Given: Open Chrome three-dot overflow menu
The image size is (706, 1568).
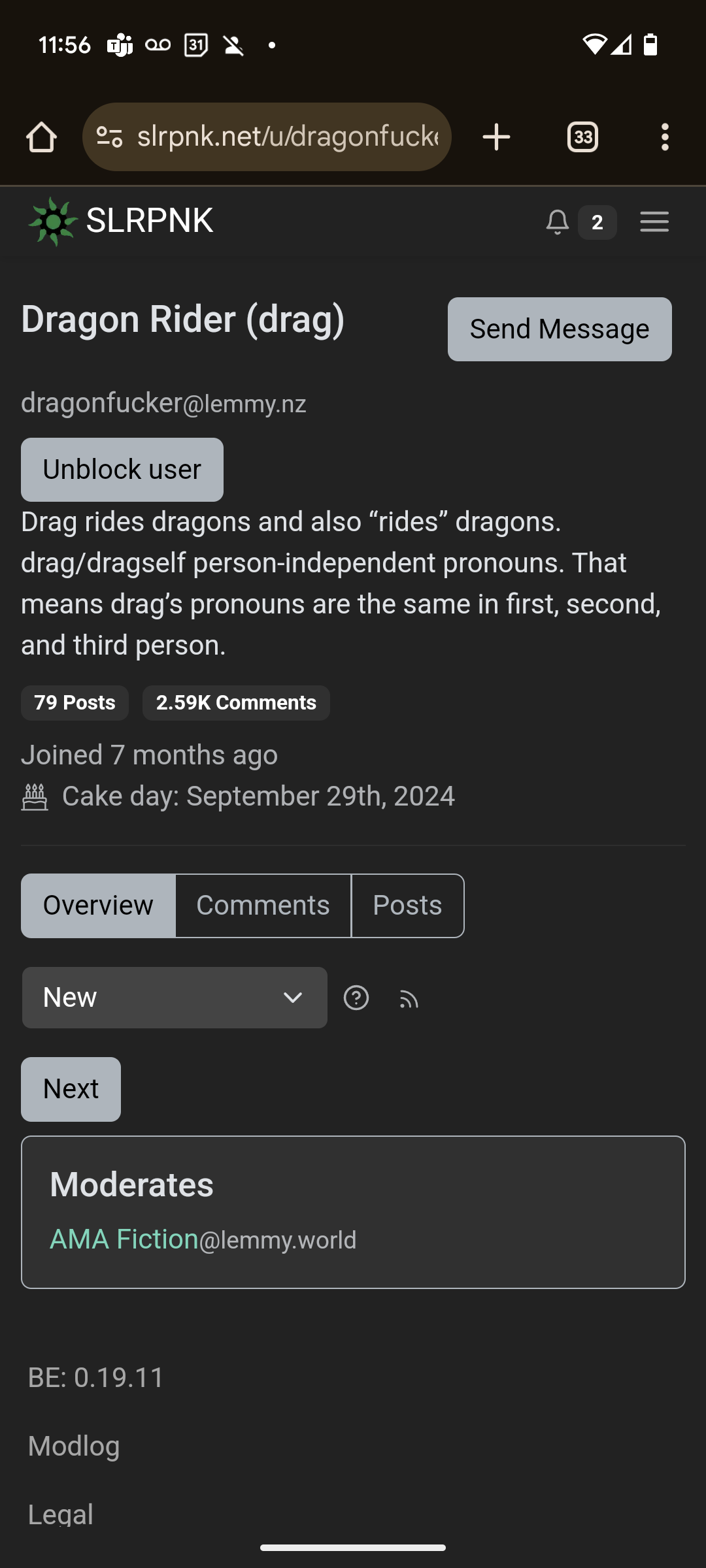Looking at the screenshot, I should (665, 137).
